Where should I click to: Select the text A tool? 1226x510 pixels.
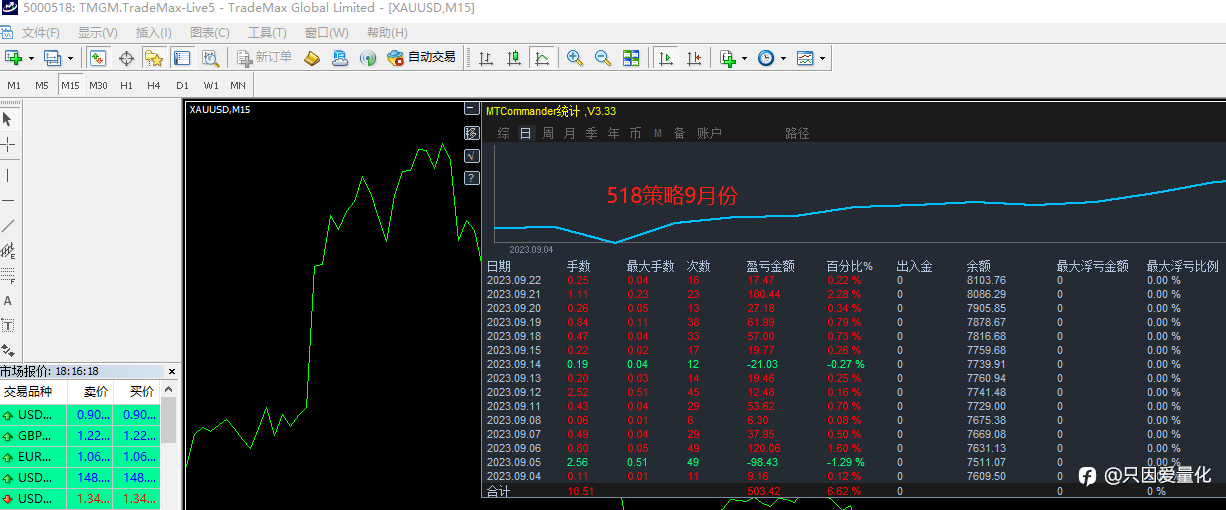8,300
